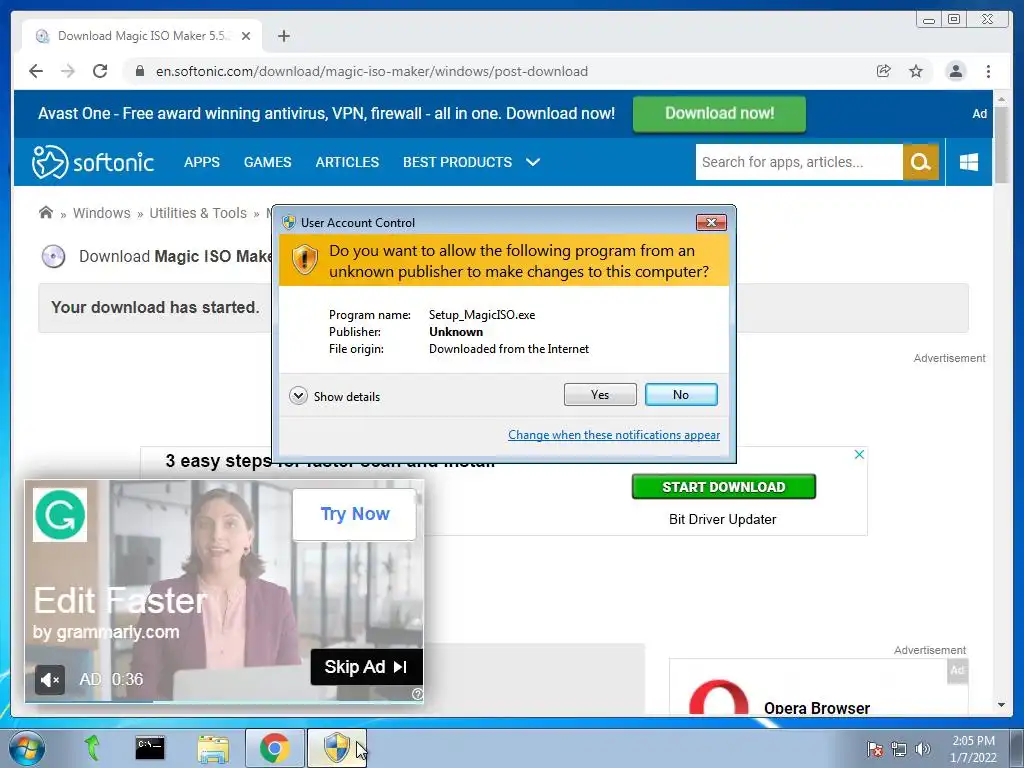Screen dimensions: 1024x768
Task: Skip the Grammarly video ad
Action: pyautogui.click(x=366, y=667)
